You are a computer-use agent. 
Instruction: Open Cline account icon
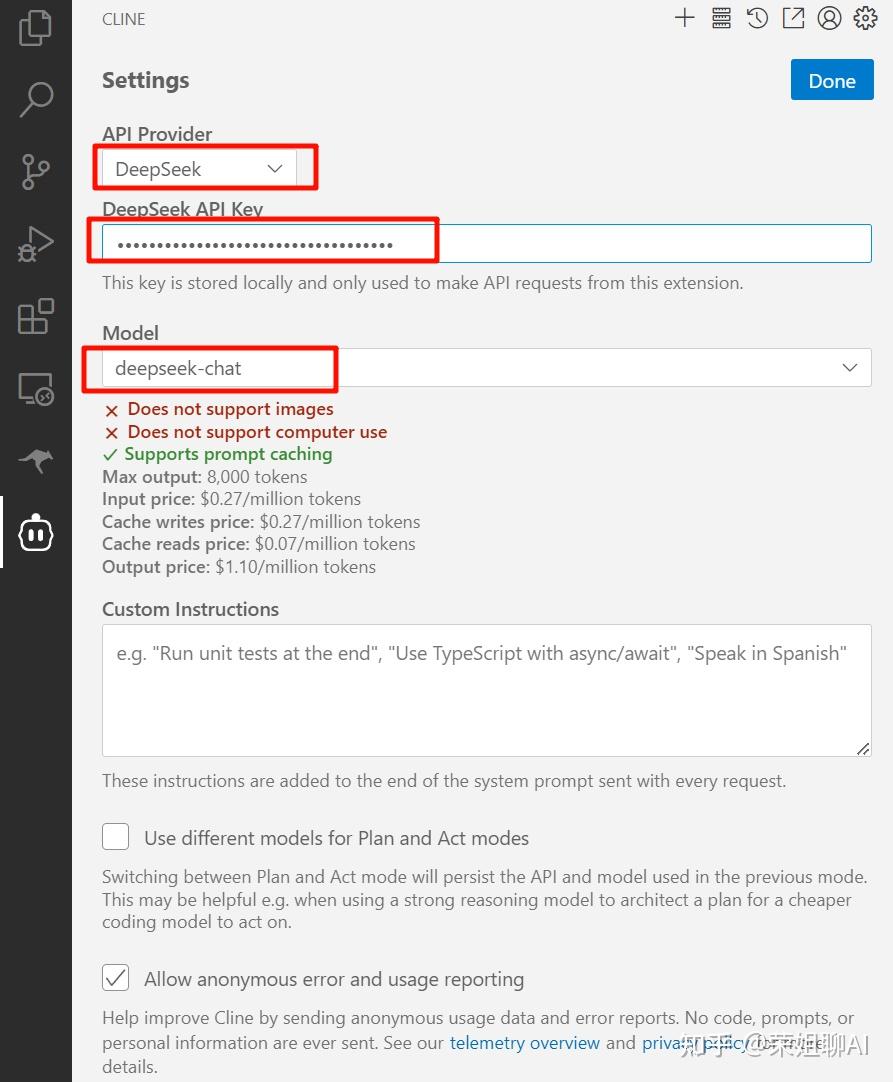829,18
